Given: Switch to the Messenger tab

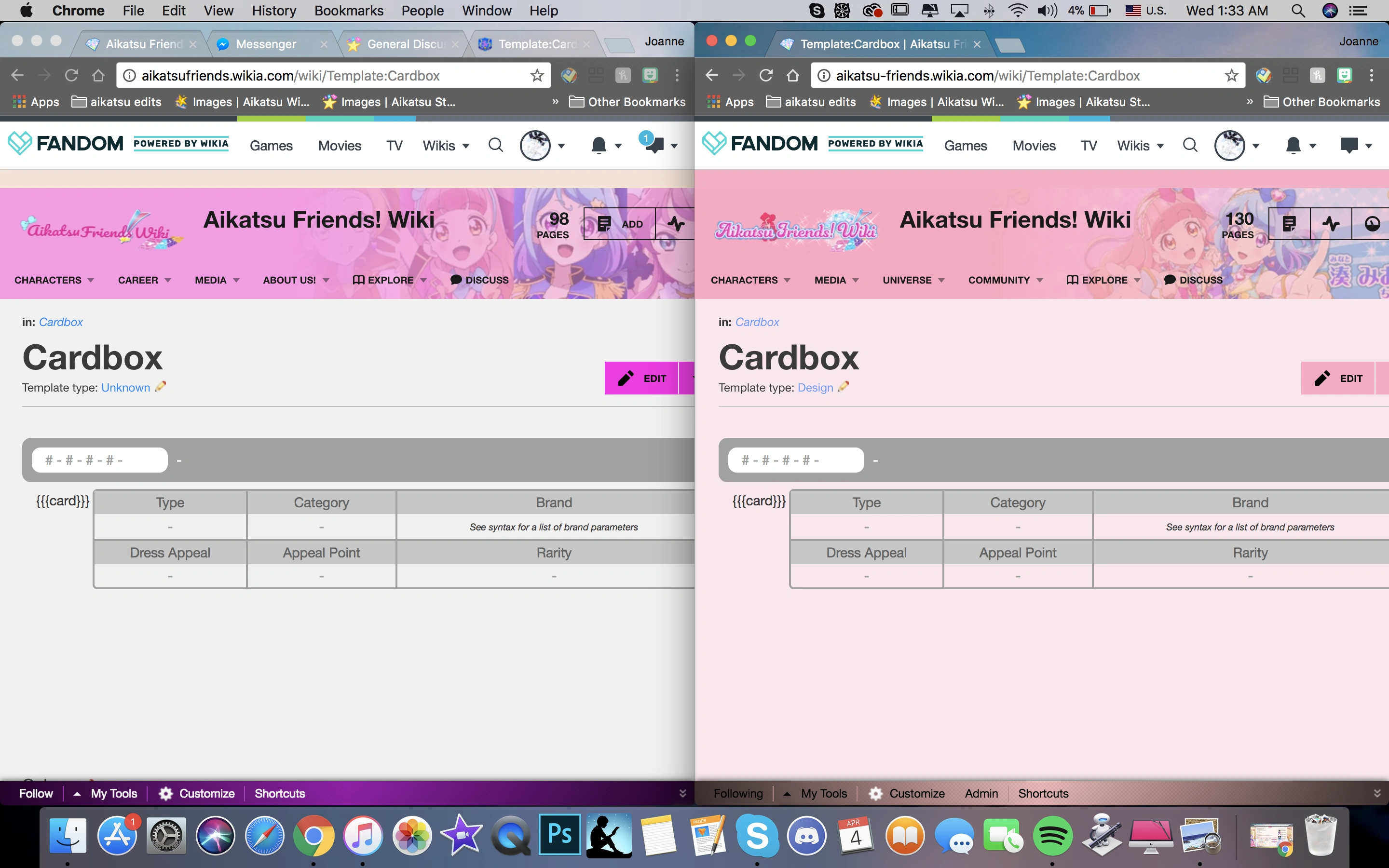Looking at the screenshot, I should point(266,44).
